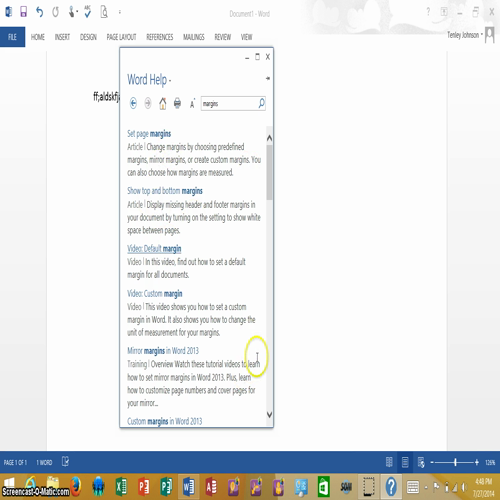Click PAGE 1 OF 1 in status bar
Screen dimensions: 500x500
15,462
